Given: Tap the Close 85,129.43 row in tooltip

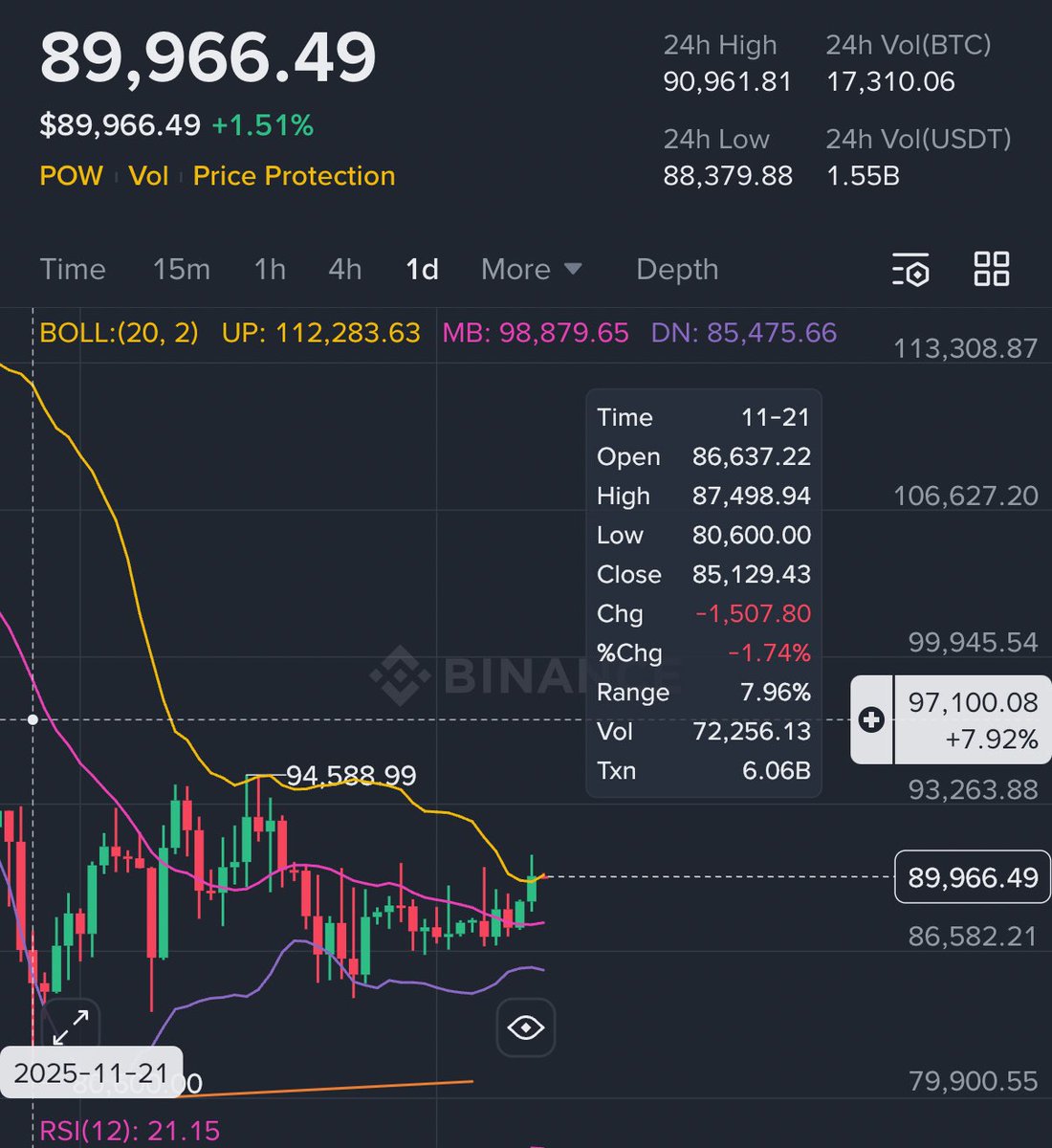Looking at the screenshot, I should [x=704, y=574].
